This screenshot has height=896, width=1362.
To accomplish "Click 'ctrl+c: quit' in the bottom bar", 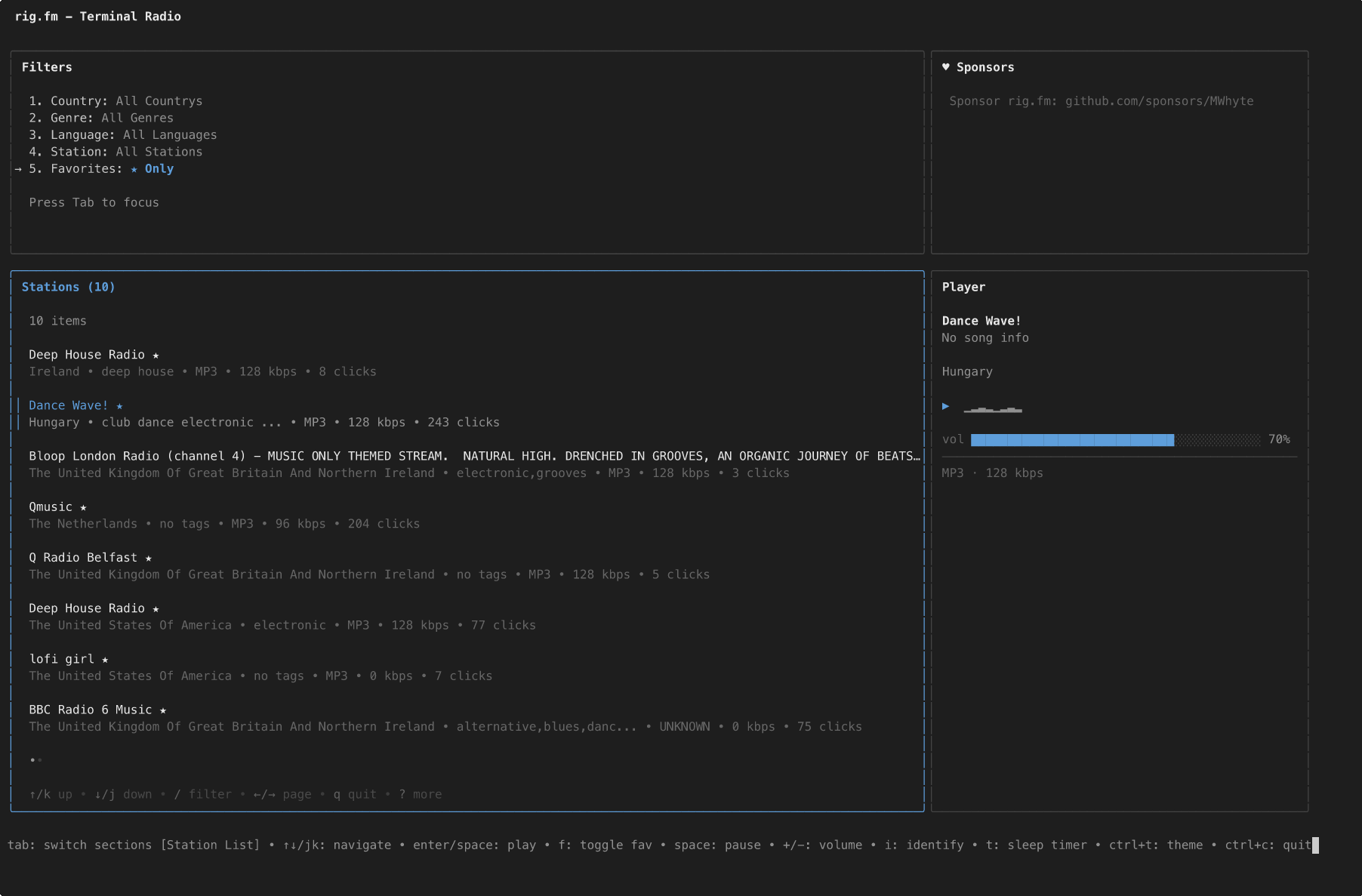I will point(1268,845).
